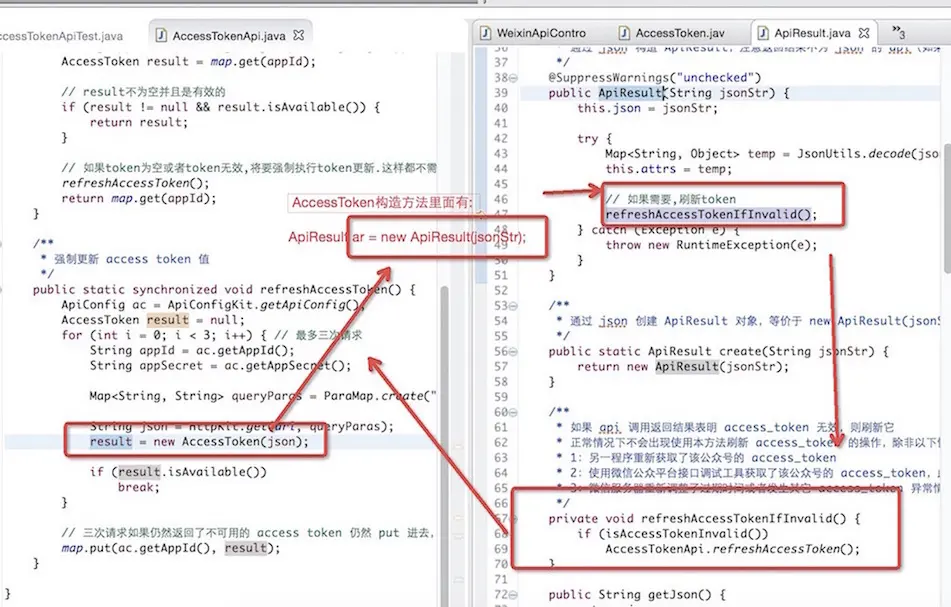The height and width of the screenshot is (607, 951).
Task: Click the @SuppressWarnings("unchecked") annotation
Action: coord(654,78)
